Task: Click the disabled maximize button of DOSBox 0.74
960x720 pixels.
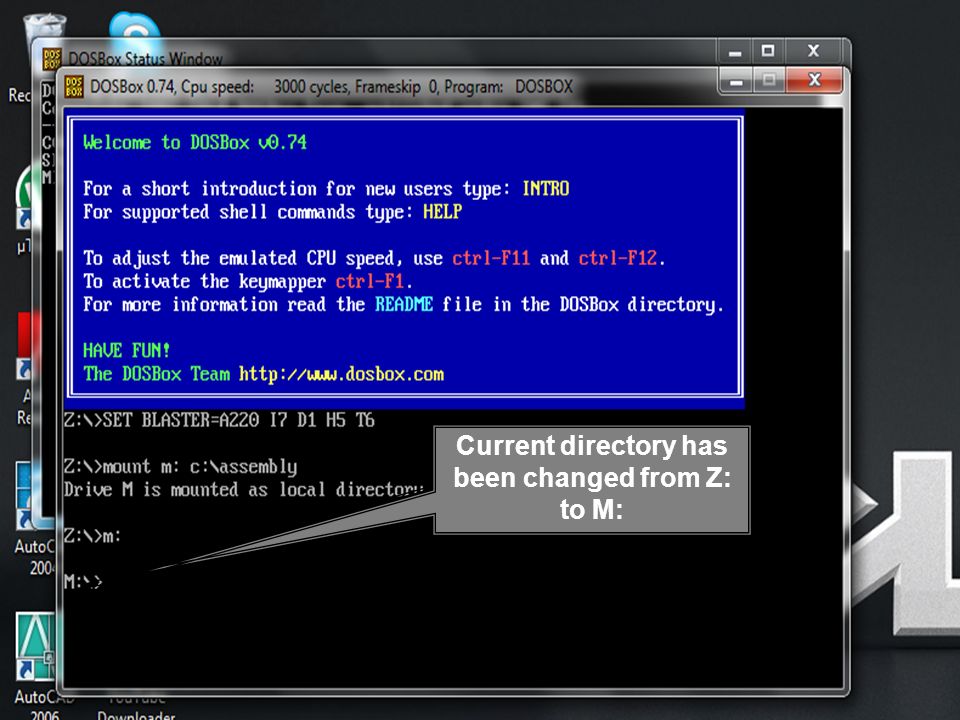Action: 769,80
